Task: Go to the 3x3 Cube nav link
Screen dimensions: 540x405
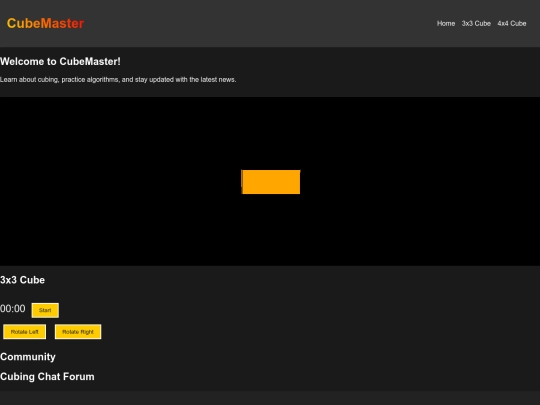Action: (476, 23)
